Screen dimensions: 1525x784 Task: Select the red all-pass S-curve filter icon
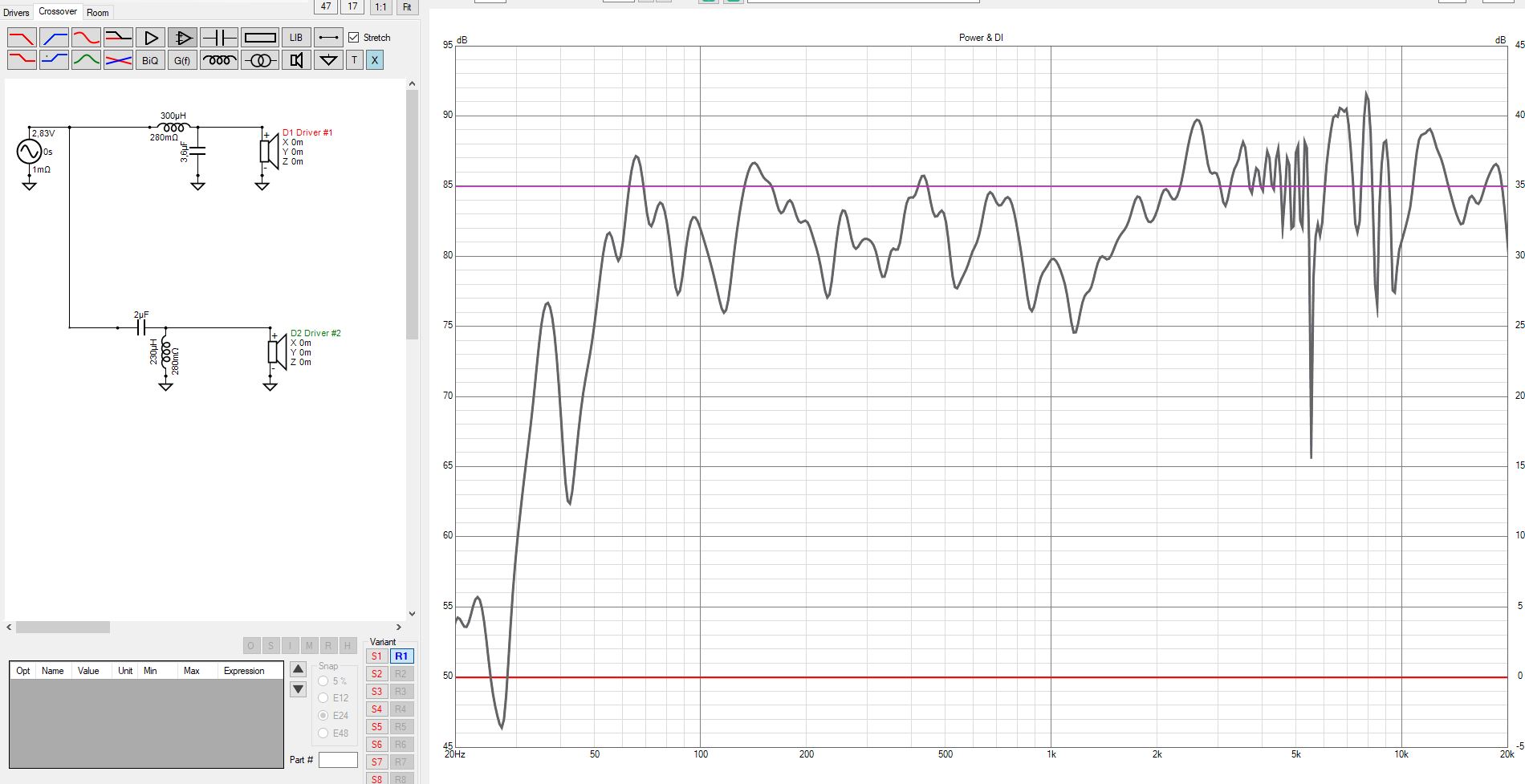[x=86, y=38]
